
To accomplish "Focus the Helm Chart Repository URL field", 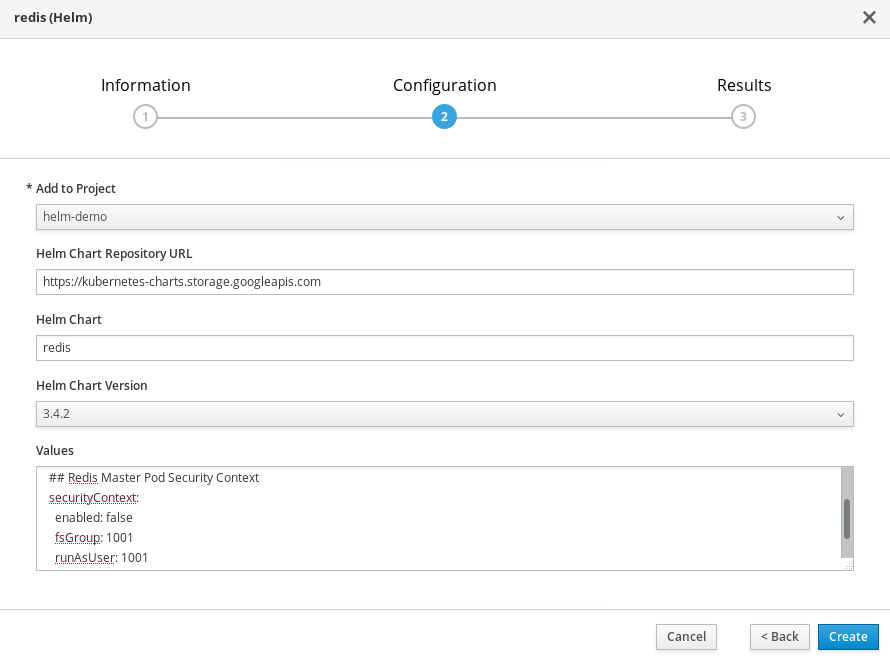I will click(x=444, y=282).
